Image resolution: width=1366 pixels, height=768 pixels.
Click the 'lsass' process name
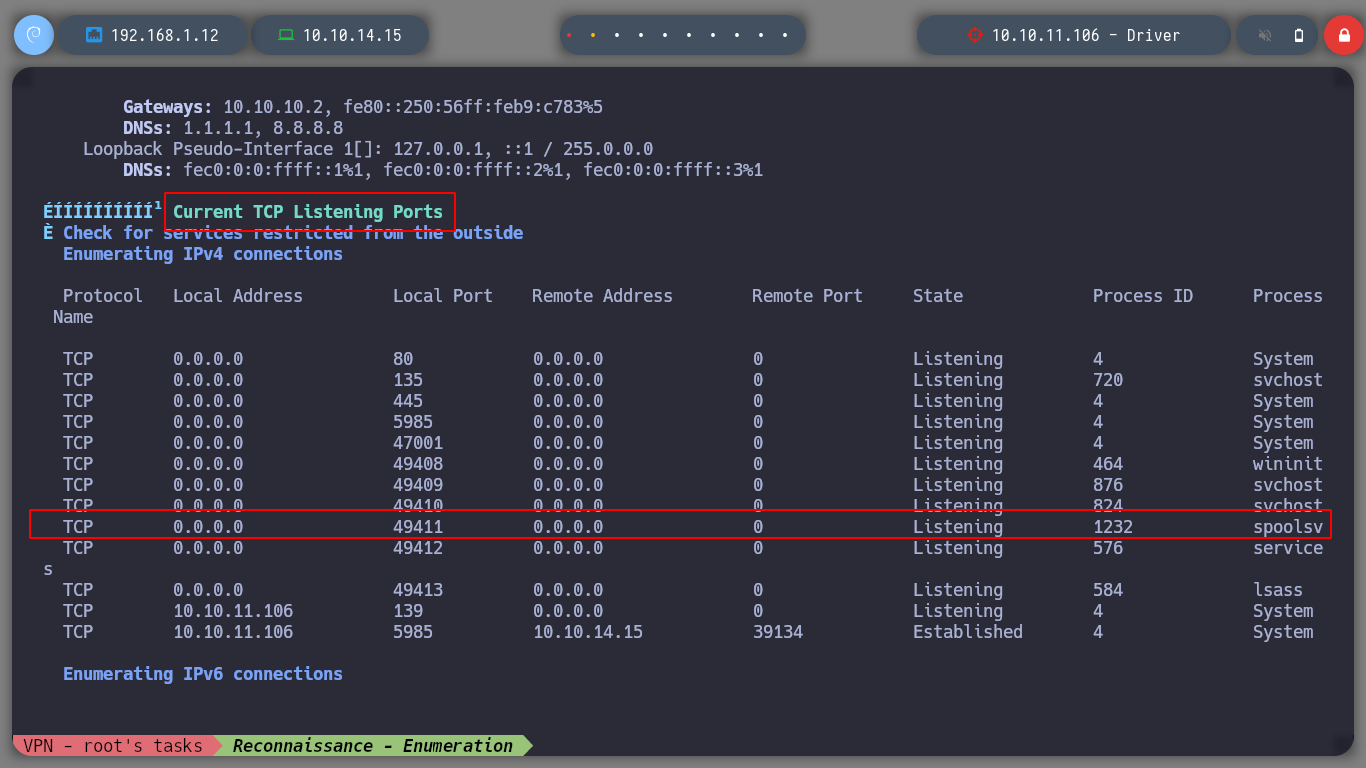1278,590
